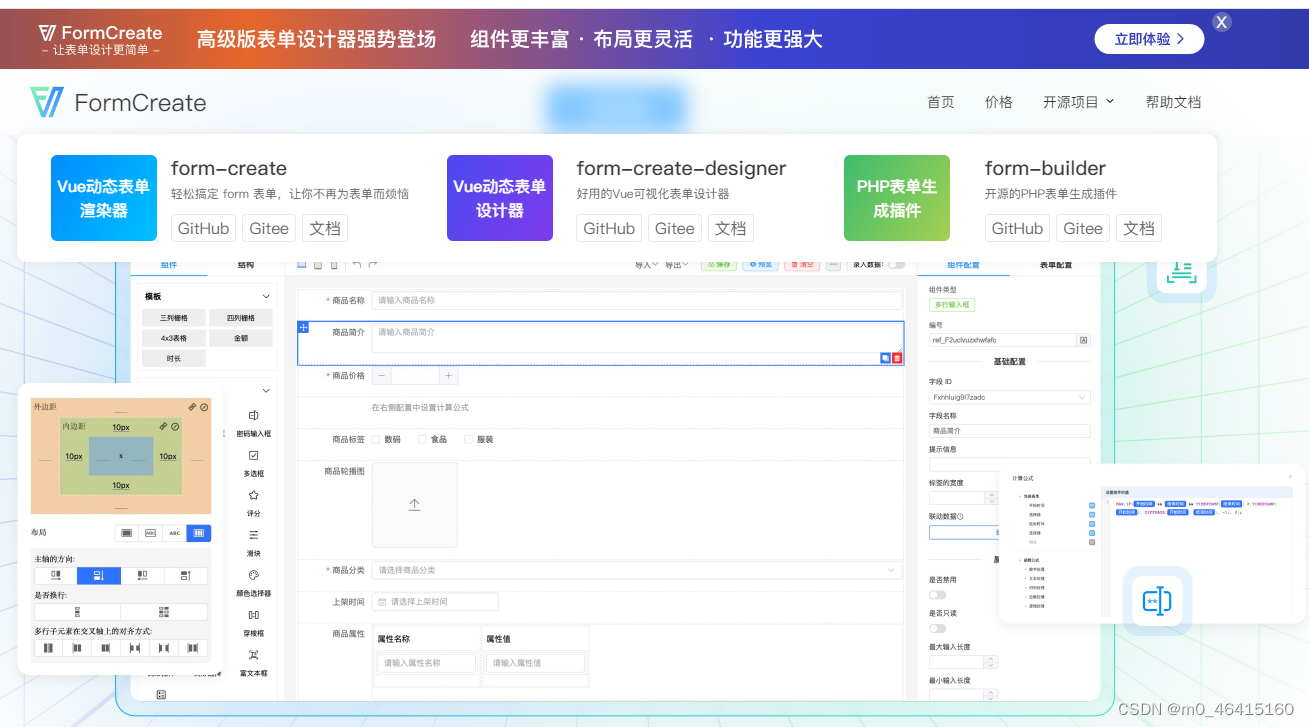Increase 商品价格 with the plus button
Image resolution: width=1309 pixels, height=727 pixels.
(449, 376)
